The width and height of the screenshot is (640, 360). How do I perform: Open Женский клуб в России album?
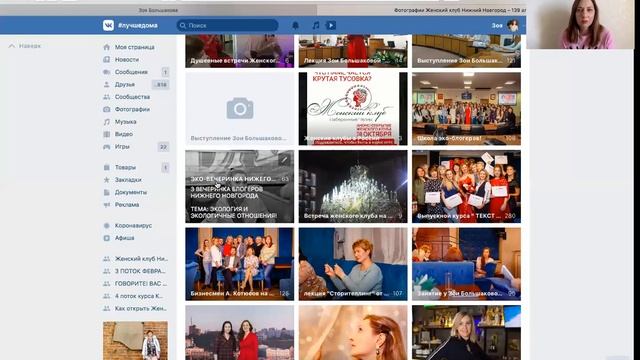[x=353, y=109]
